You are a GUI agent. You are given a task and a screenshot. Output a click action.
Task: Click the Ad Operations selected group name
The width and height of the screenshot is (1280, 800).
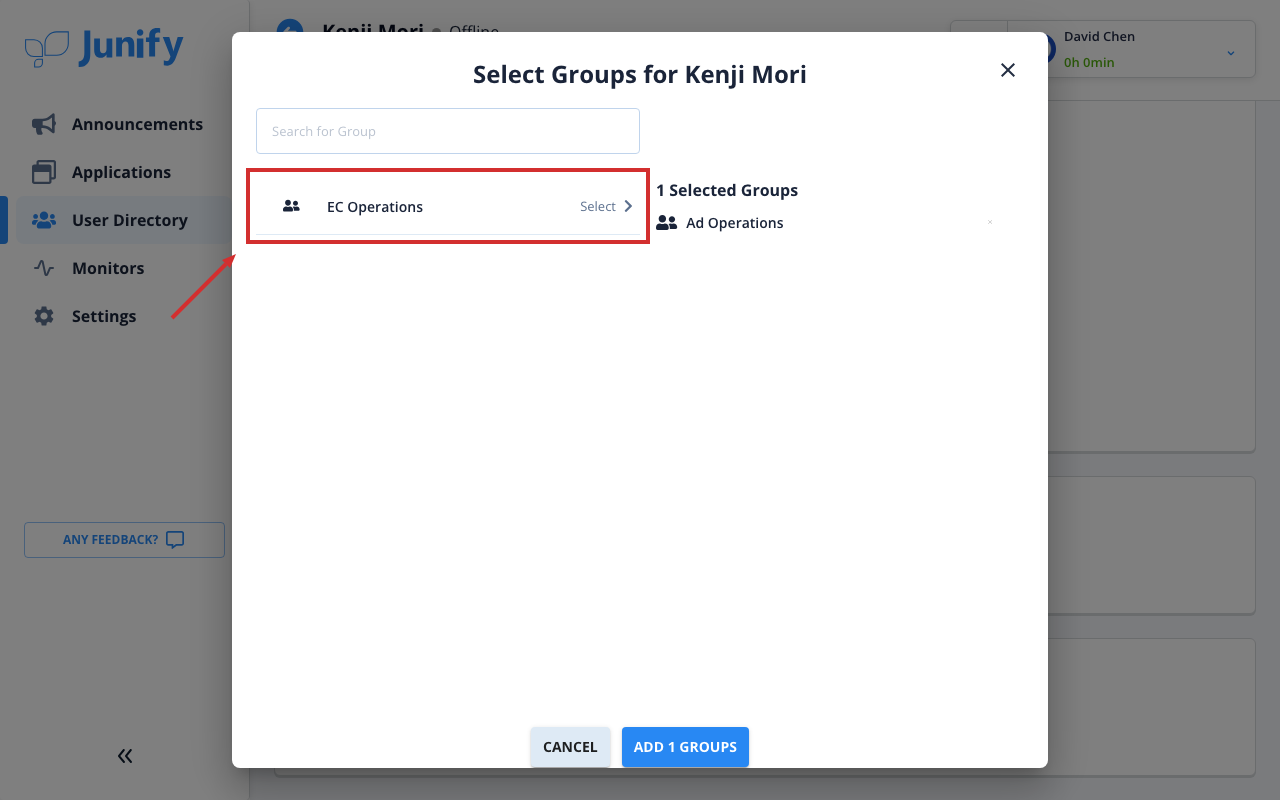click(735, 223)
